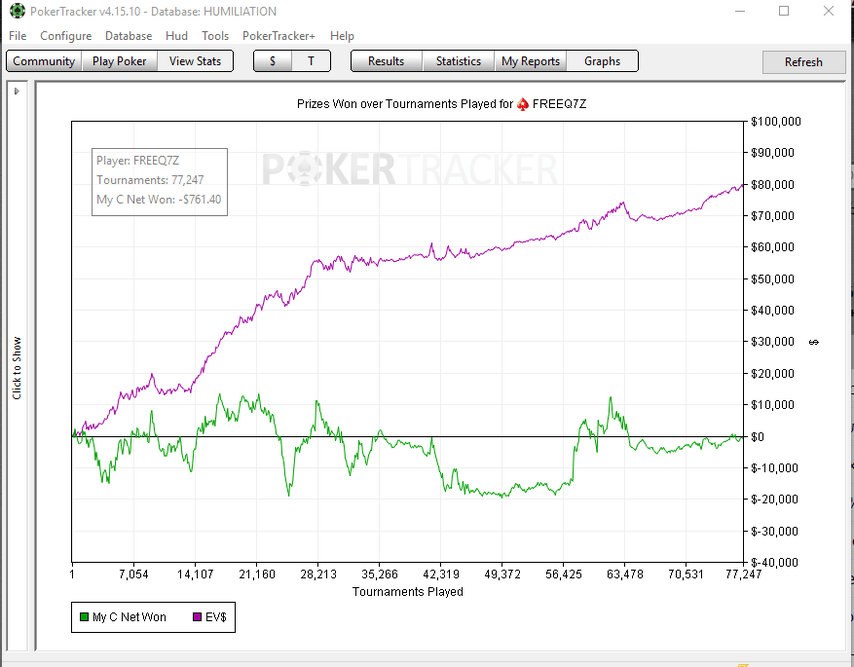Open the Tools menu
Image resolution: width=854 pixels, height=667 pixels.
[215, 36]
